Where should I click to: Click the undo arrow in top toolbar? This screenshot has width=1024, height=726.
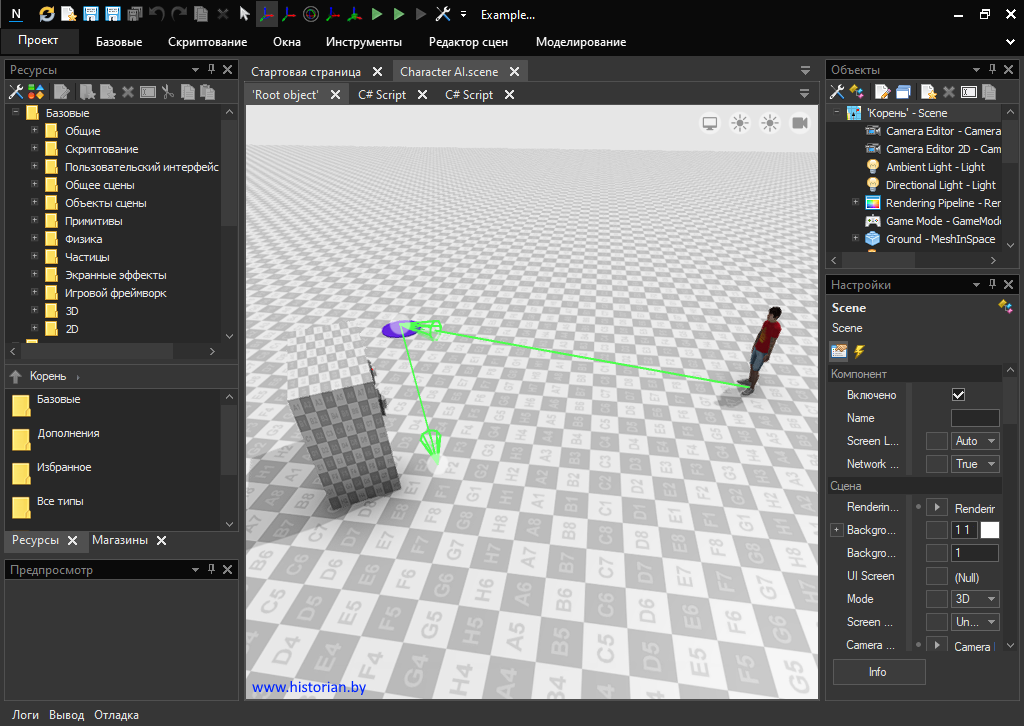point(157,14)
